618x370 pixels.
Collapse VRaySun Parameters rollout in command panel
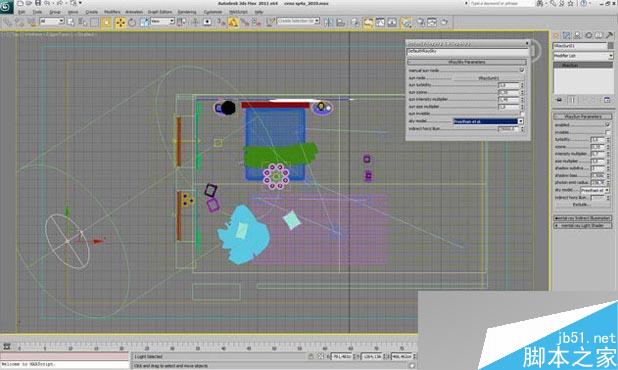coord(583,116)
